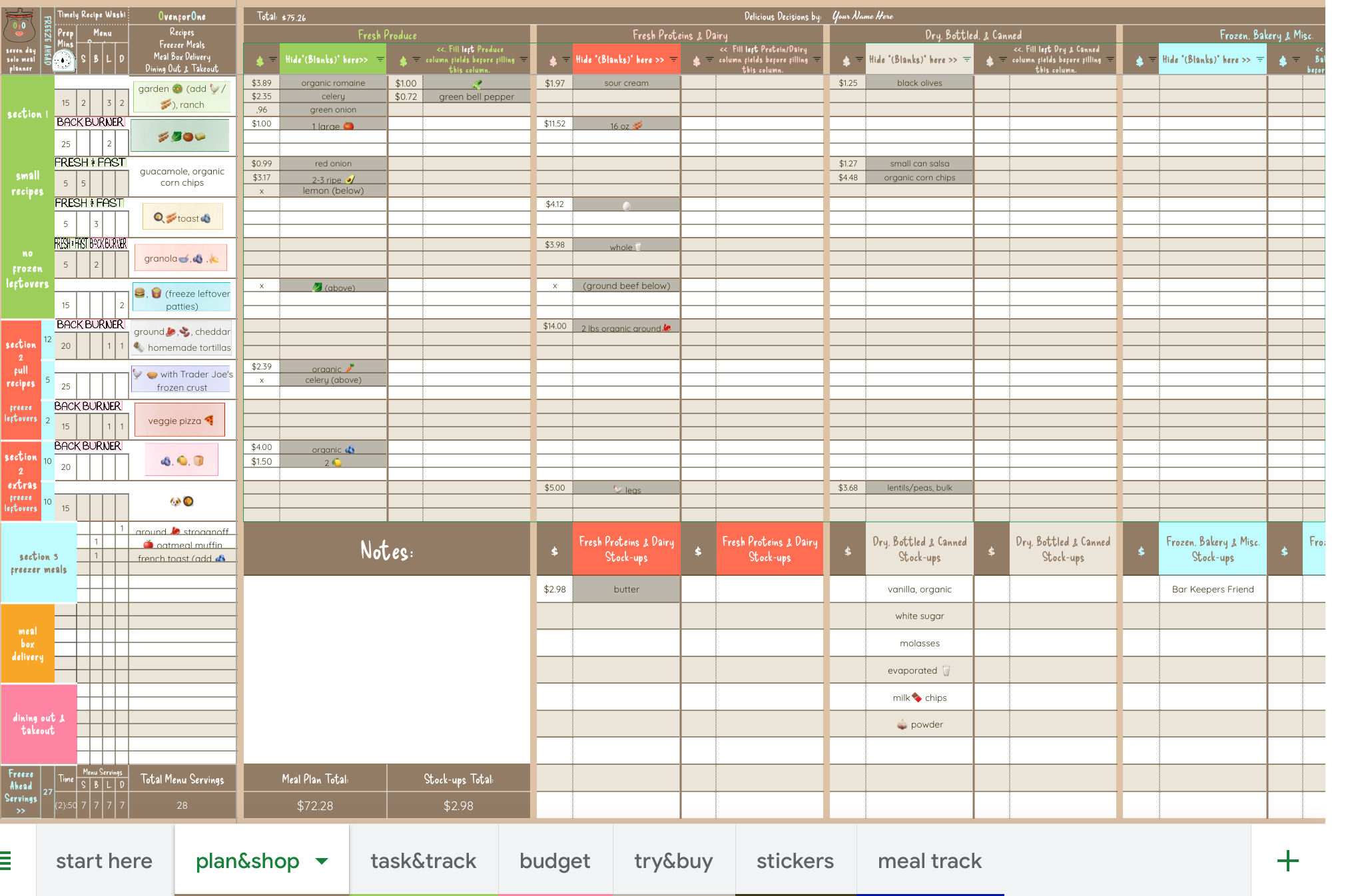Click the blue tree icon in the Frozen, Bakery & Misc. header
Image resolution: width=1364 pixels, height=896 pixels.
tap(1139, 59)
